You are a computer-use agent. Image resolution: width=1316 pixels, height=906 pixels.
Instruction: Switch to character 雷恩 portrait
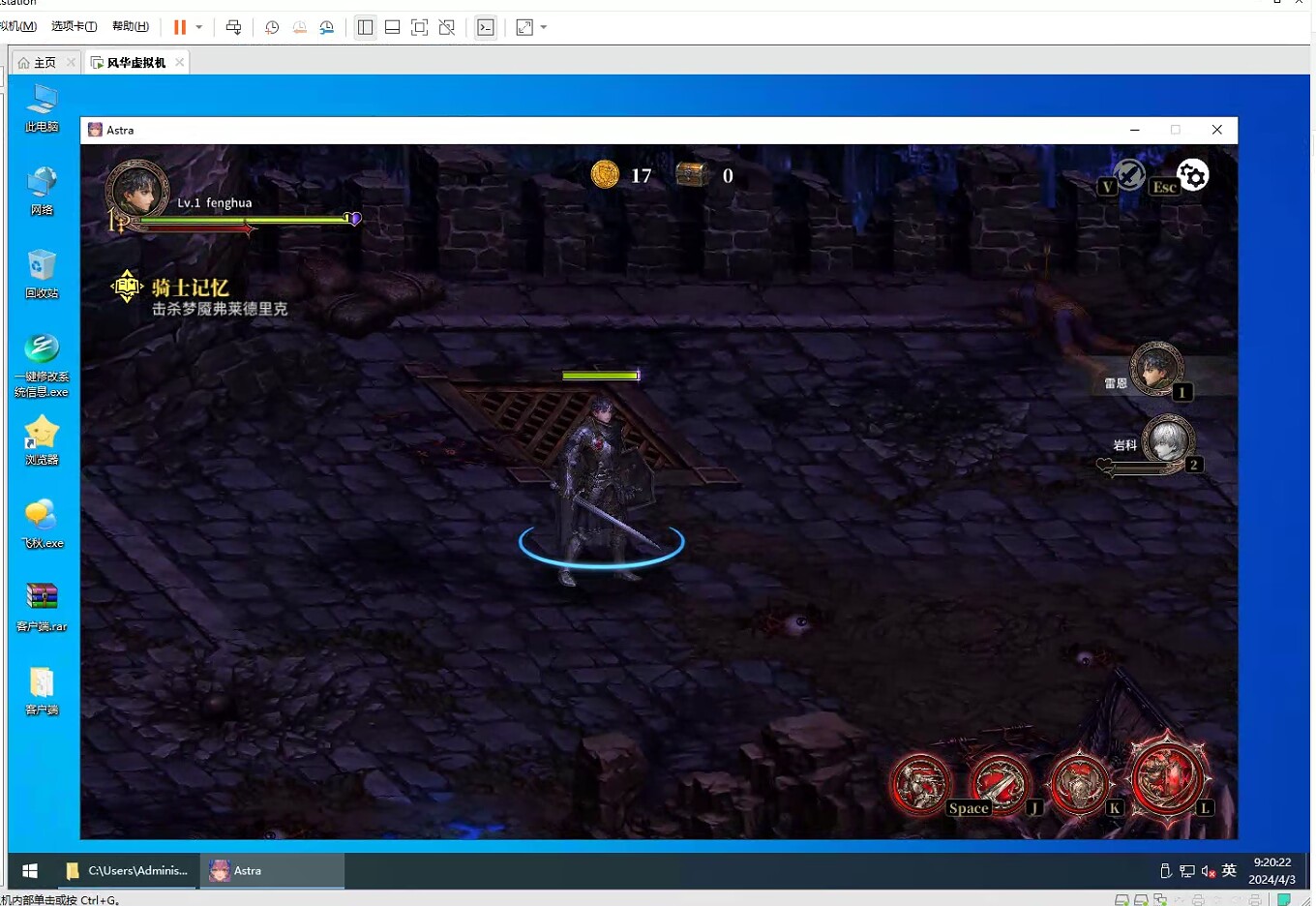click(x=1156, y=369)
